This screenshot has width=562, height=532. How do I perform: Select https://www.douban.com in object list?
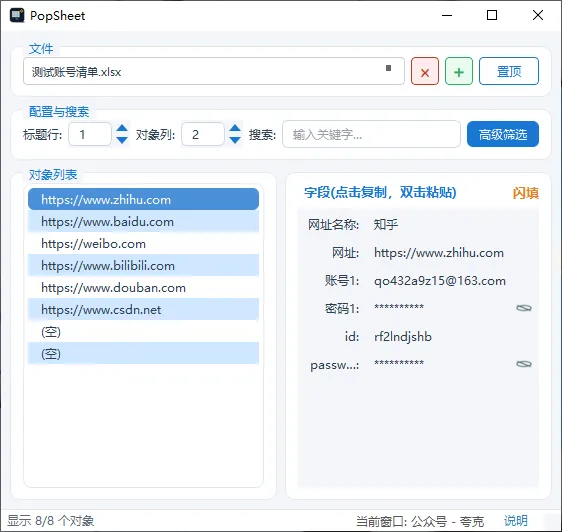[x=143, y=288]
